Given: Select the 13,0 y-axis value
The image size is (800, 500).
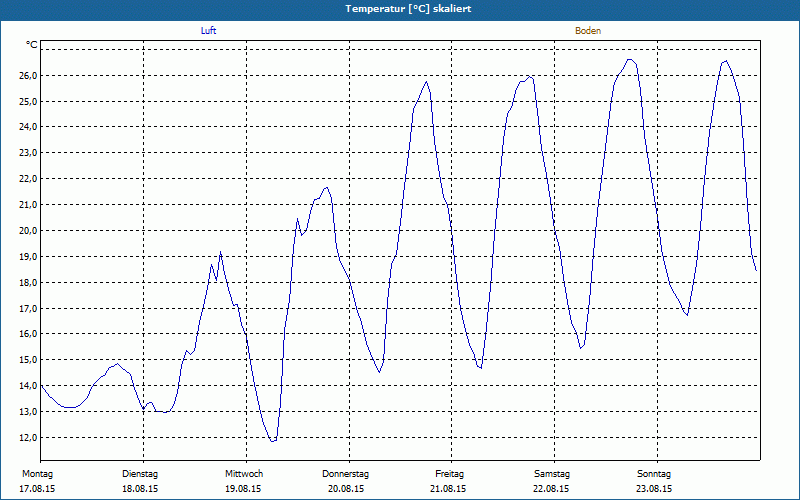Looking at the screenshot, I should click(x=28, y=412).
